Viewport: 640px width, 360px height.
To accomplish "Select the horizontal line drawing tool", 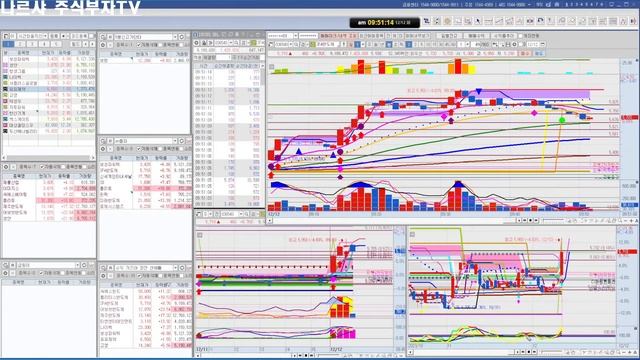I will point(488,21).
